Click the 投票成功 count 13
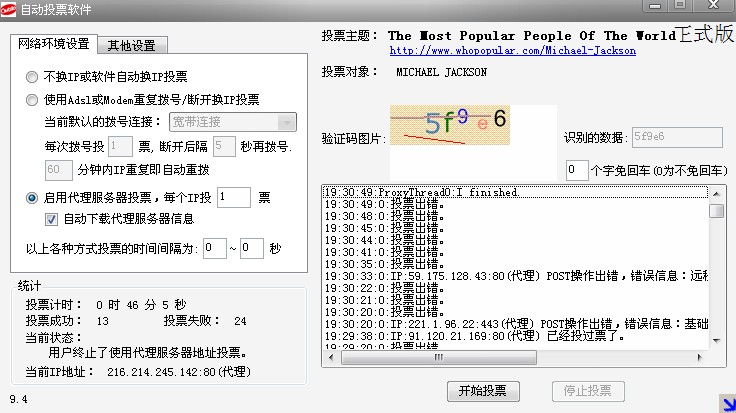736x413 pixels. tap(103, 321)
